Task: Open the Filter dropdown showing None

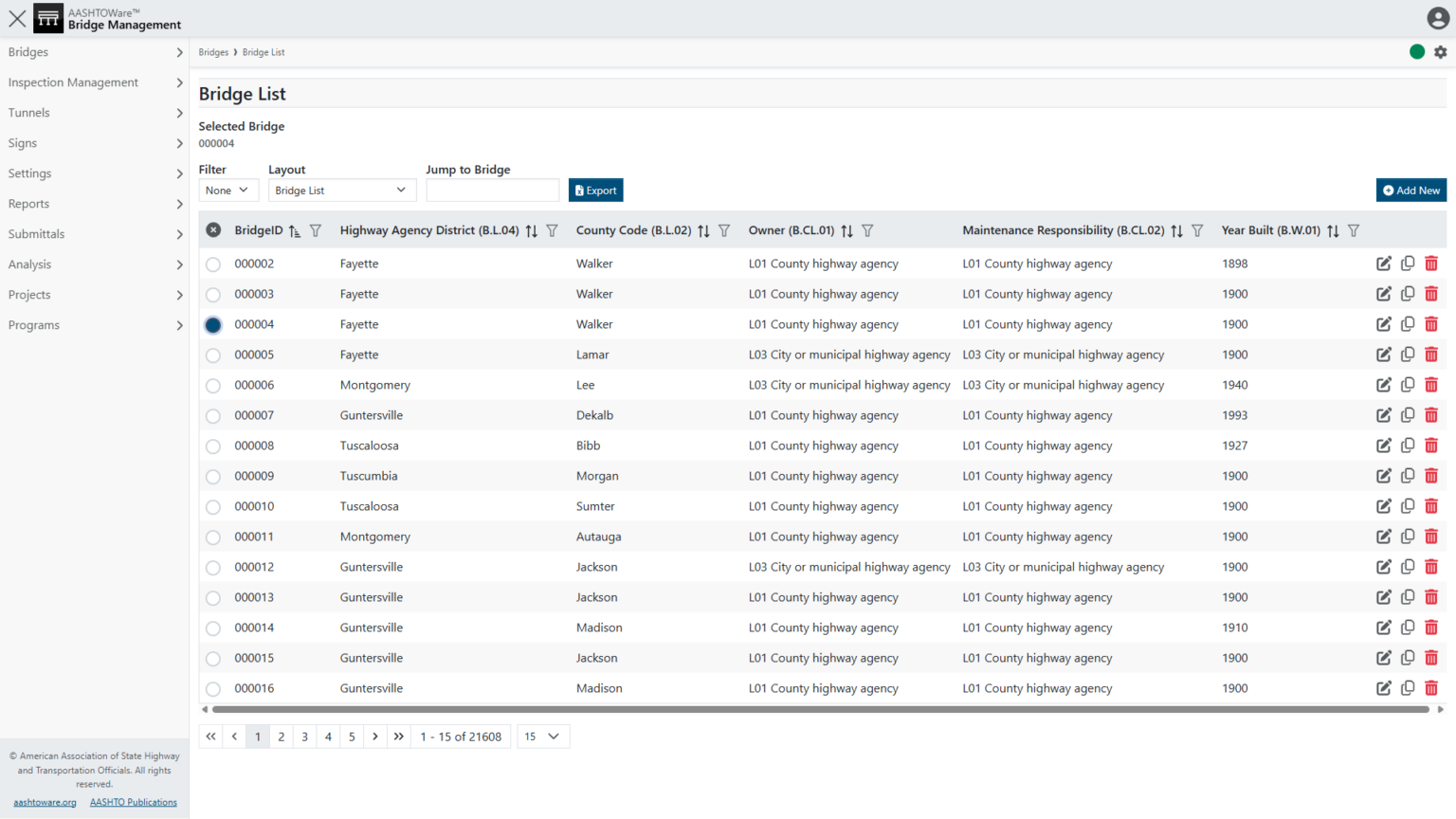Action: [x=227, y=190]
